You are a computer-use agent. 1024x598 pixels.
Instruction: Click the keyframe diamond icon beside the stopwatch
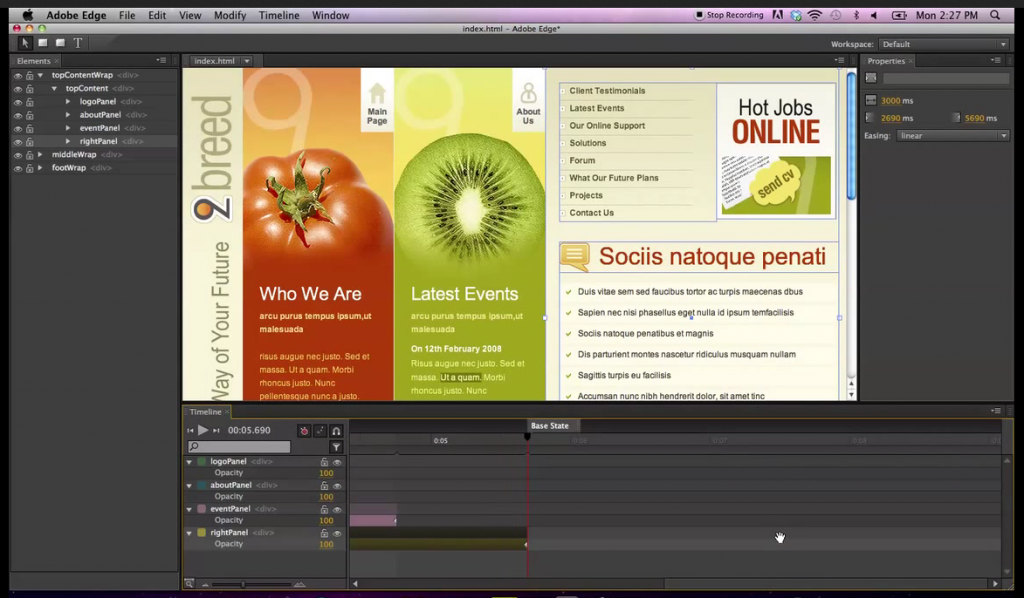point(320,431)
